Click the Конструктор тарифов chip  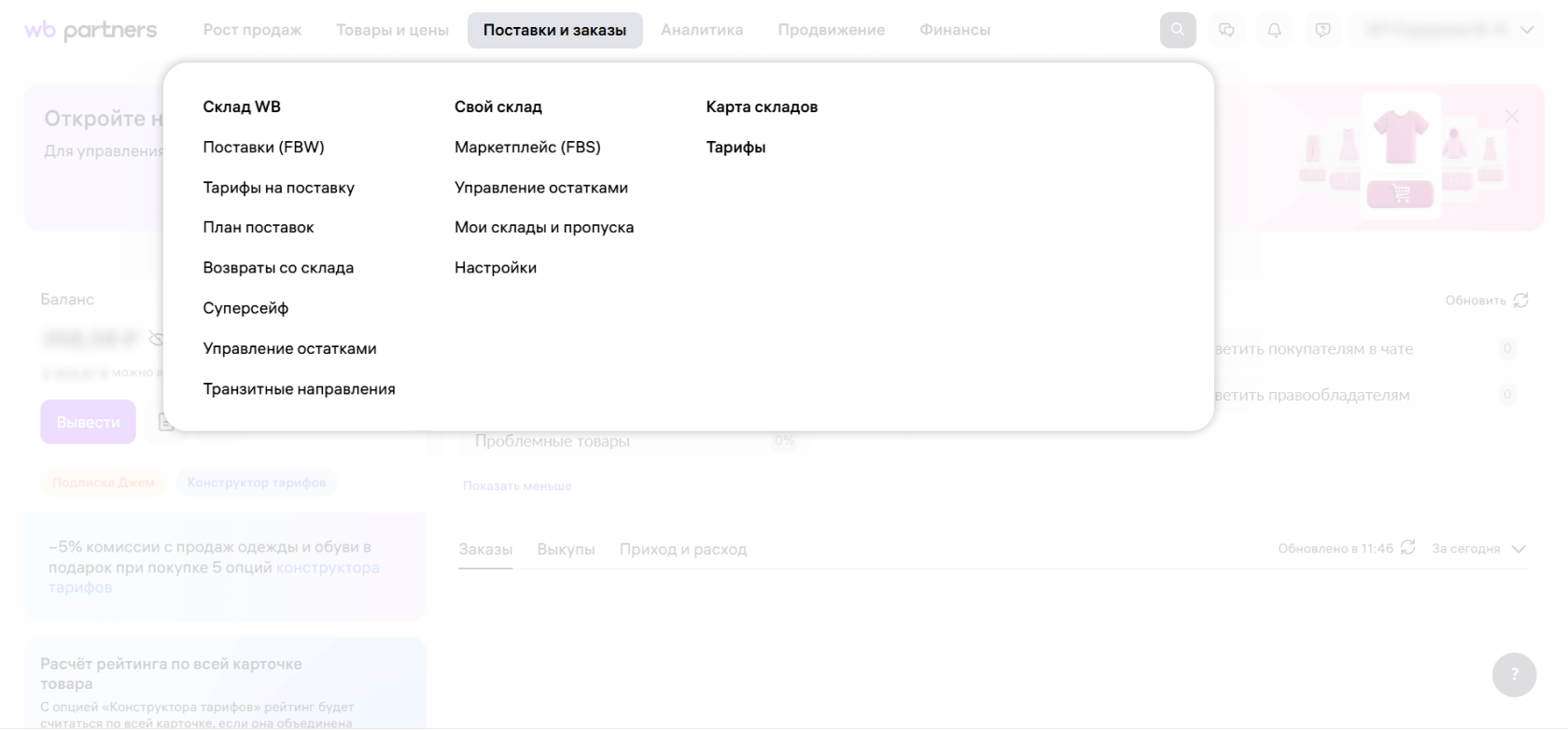[x=257, y=483]
